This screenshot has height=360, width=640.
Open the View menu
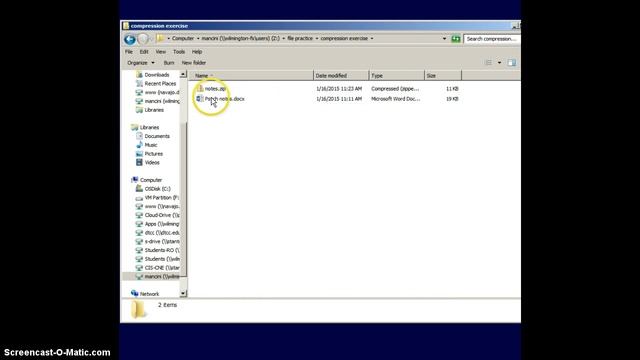tap(160, 52)
